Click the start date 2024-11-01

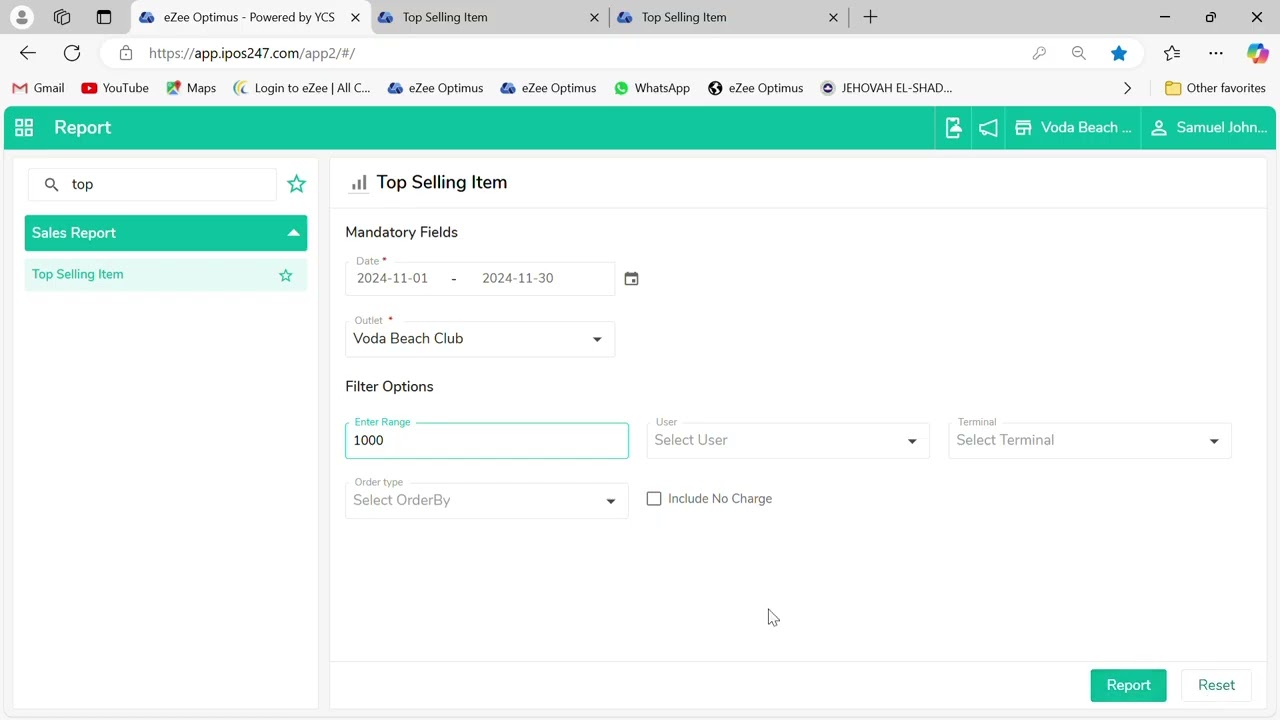(x=392, y=278)
